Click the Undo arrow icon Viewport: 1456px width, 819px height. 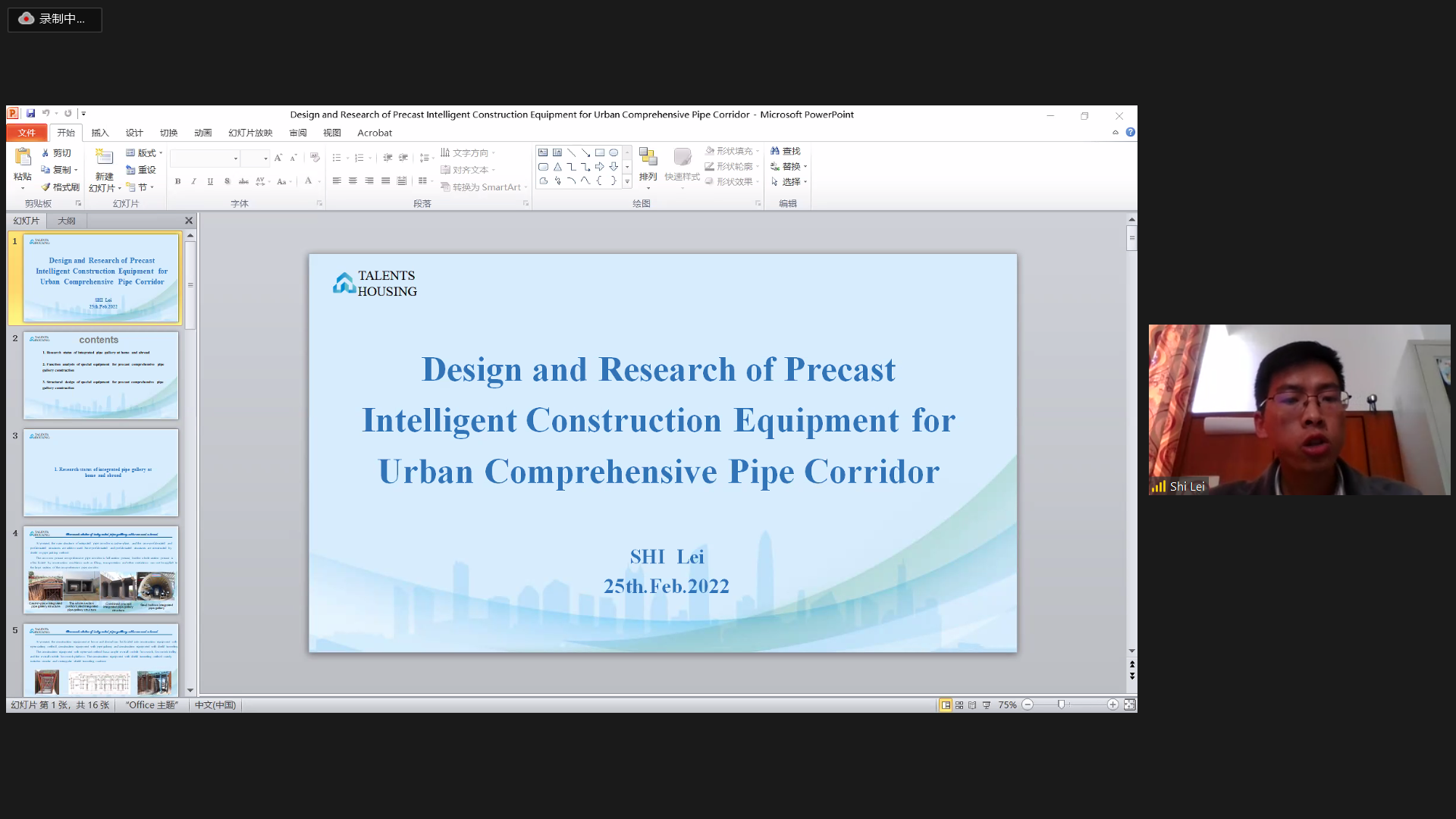[45, 114]
